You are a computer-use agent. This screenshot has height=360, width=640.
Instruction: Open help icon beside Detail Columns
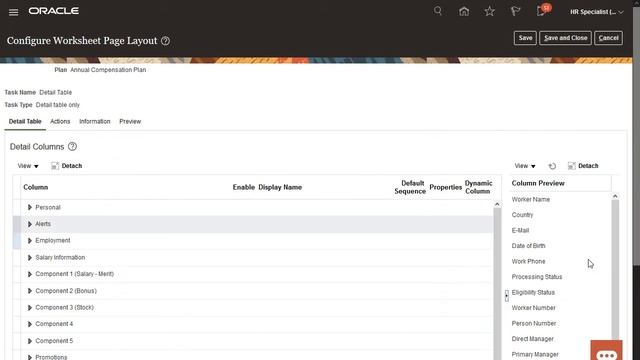[x=72, y=146]
